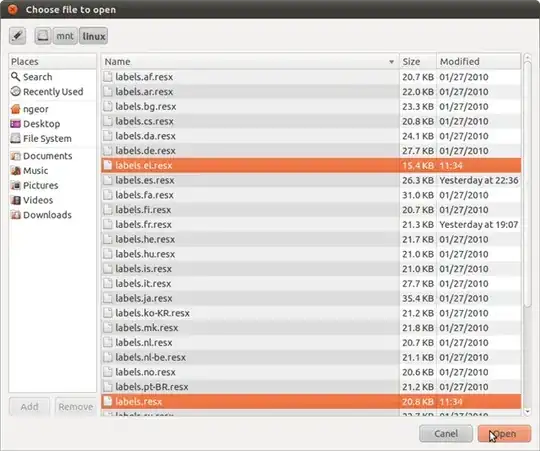Go to the root drive path button
540x451 pixels.
(x=43, y=36)
